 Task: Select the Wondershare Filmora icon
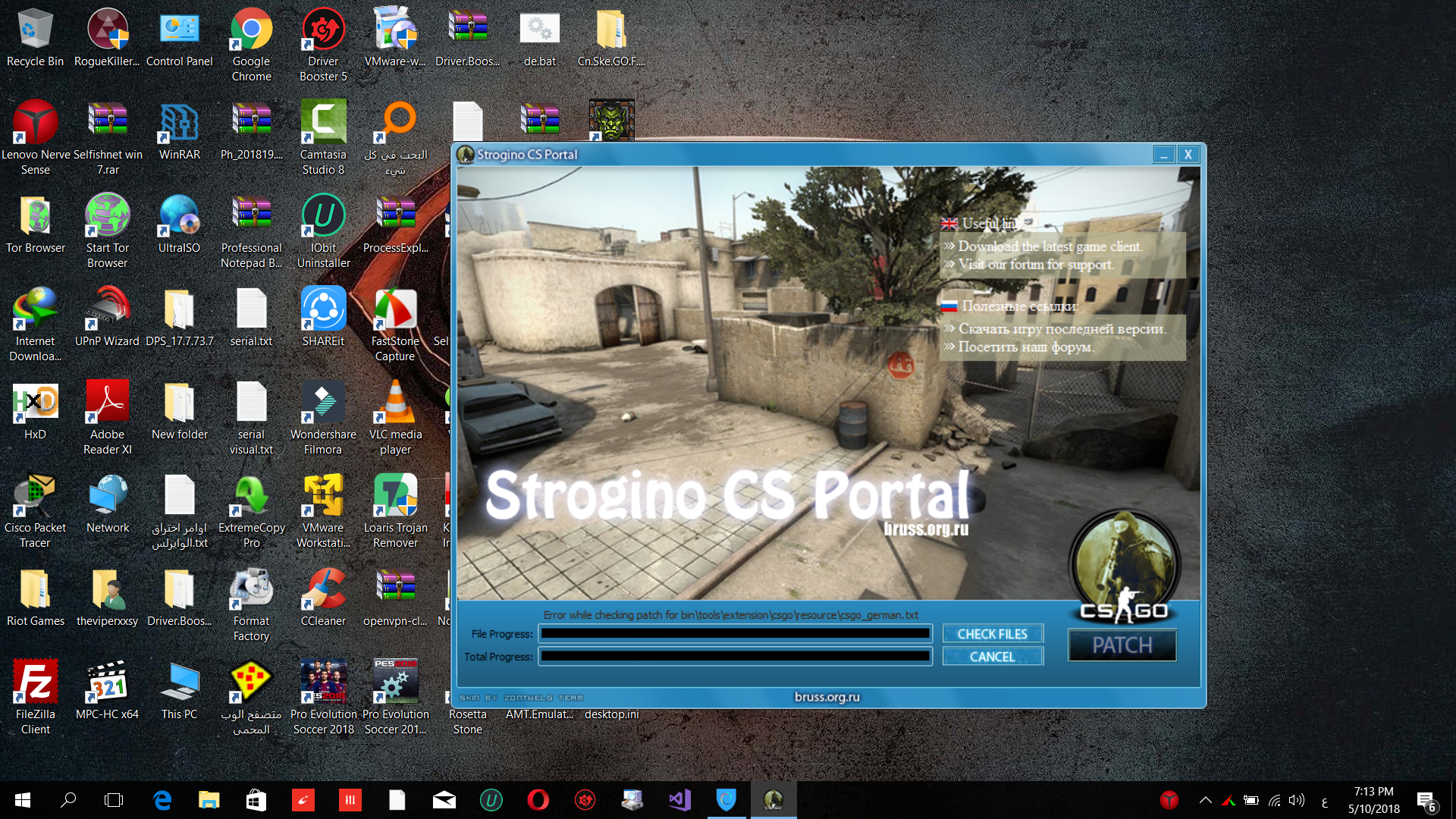coord(323,419)
